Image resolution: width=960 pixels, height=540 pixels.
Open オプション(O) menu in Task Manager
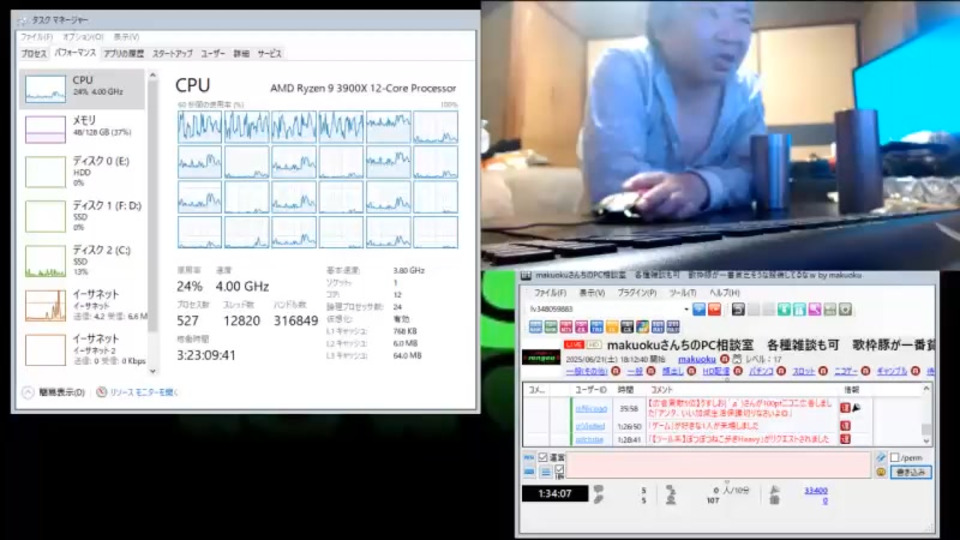[x=83, y=37]
